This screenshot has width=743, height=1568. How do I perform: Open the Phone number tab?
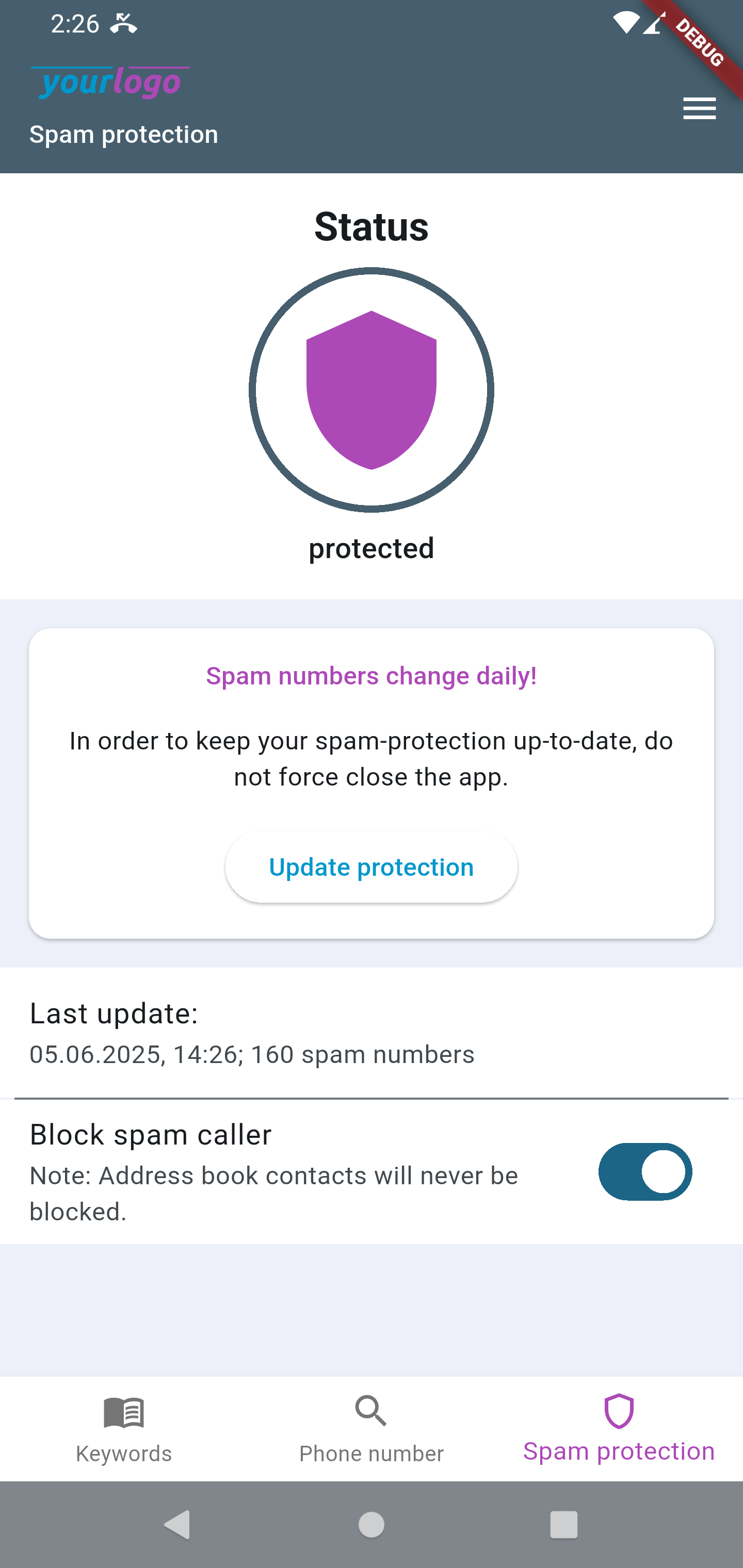371,1453
